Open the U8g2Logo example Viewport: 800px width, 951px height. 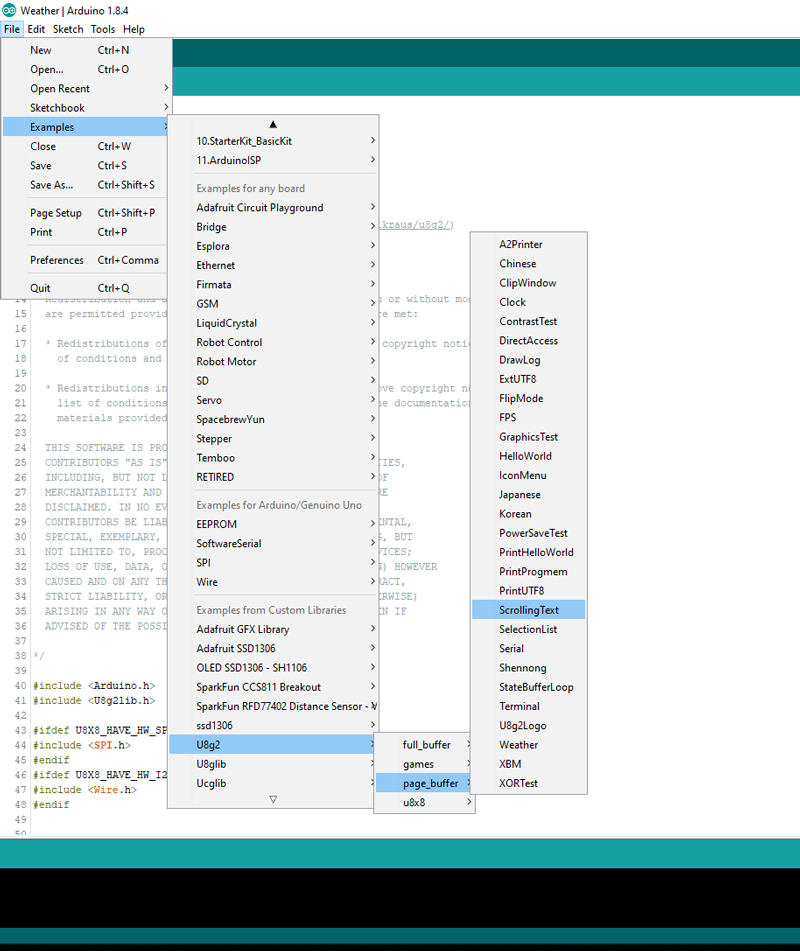[529, 725]
